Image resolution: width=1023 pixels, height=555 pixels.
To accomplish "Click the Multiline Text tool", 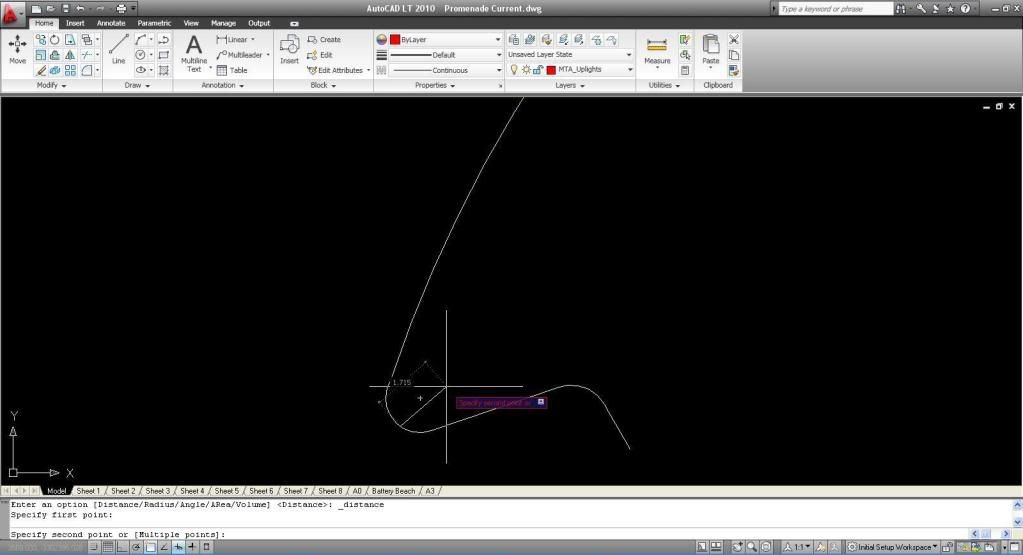I will pyautogui.click(x=193, y=50).
